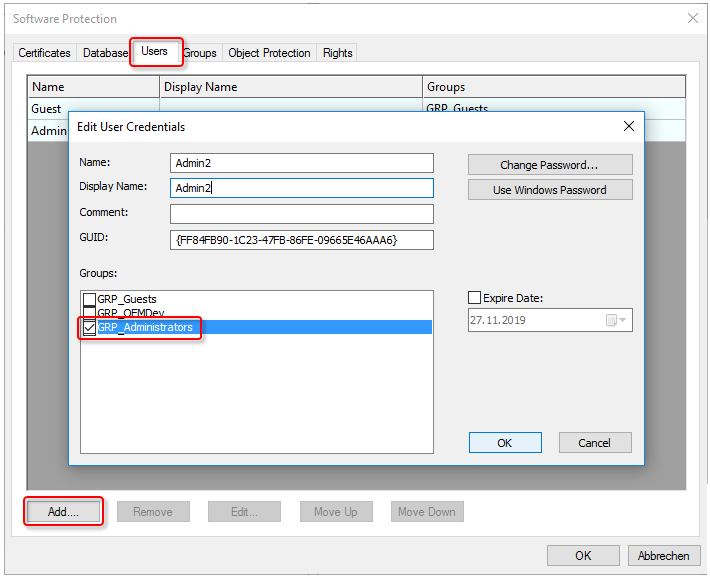
Task: Click the GUID text field
Action: click(x=302, y=240)
